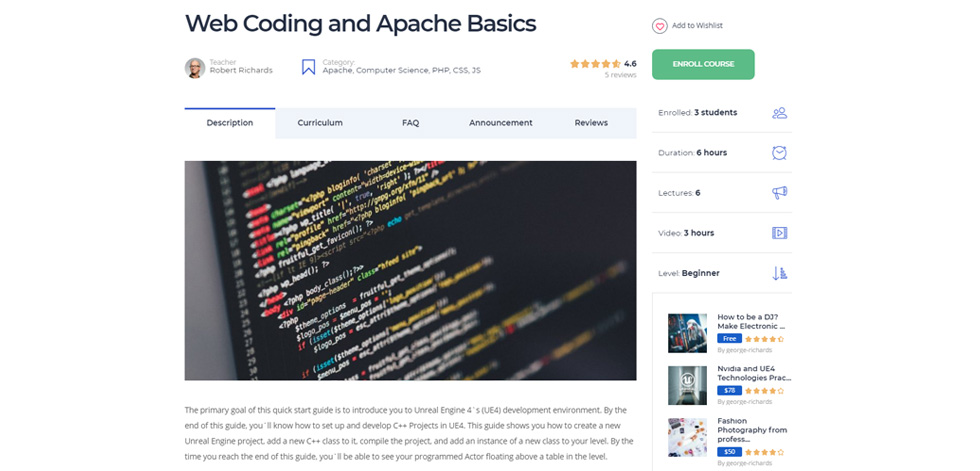Switch to the Announcement tab
Image resolution: width=980 pixels, height=471 pixels.
click(501, 123)
